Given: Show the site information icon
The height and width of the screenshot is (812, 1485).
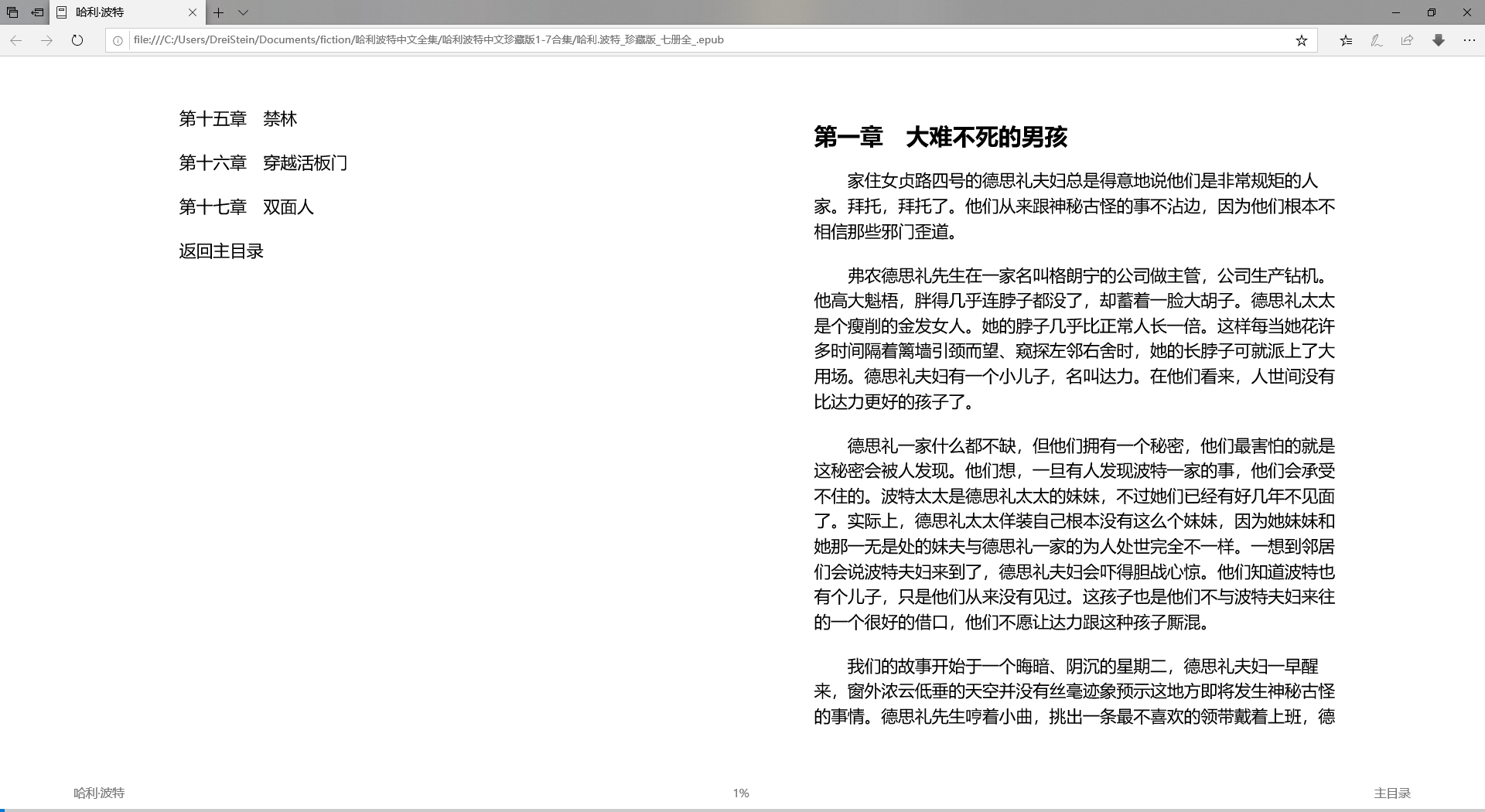Looking at the screenshot, I should tap(118, 40).
